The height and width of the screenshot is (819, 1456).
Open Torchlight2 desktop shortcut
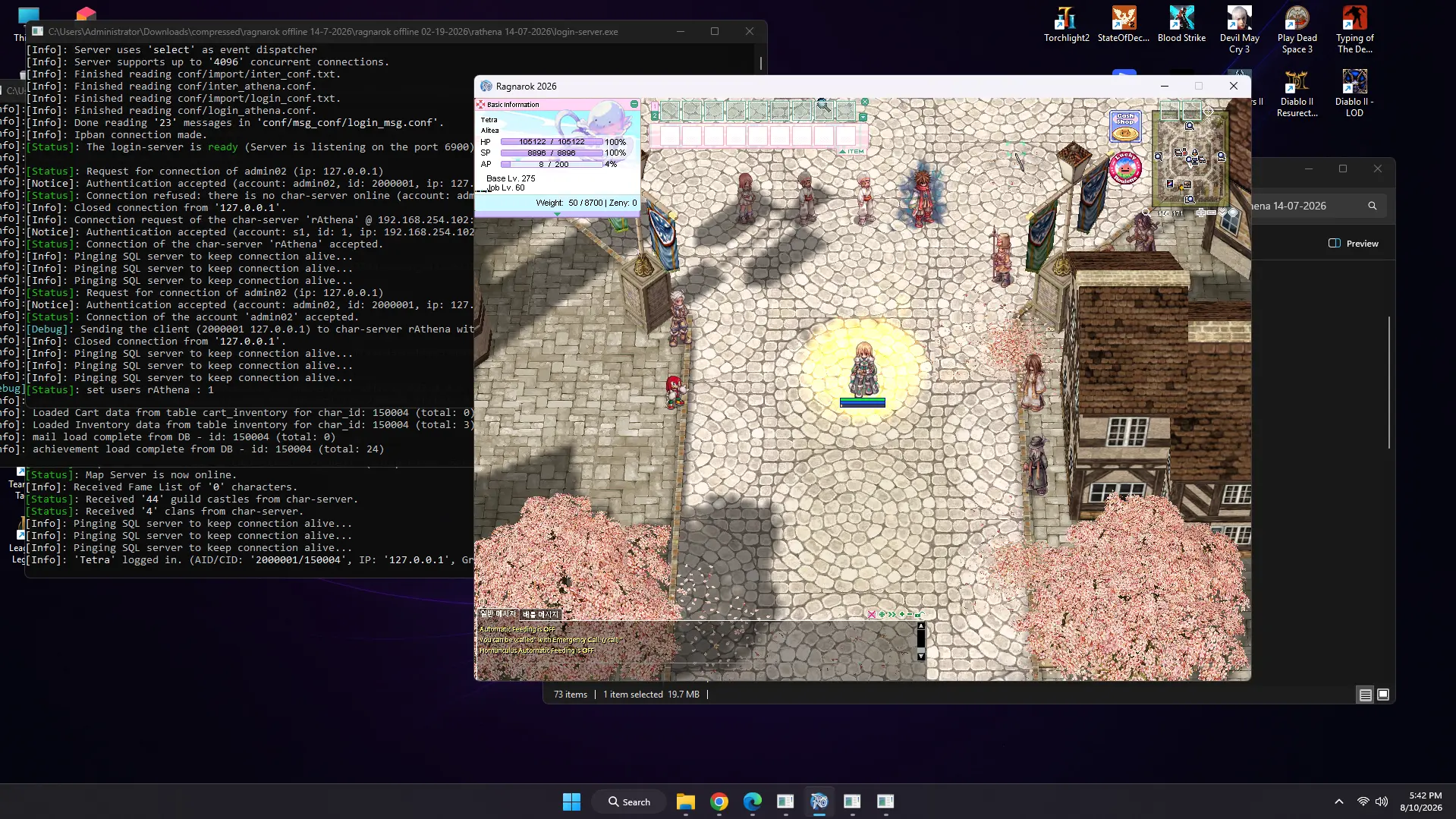pos(1066,24)
